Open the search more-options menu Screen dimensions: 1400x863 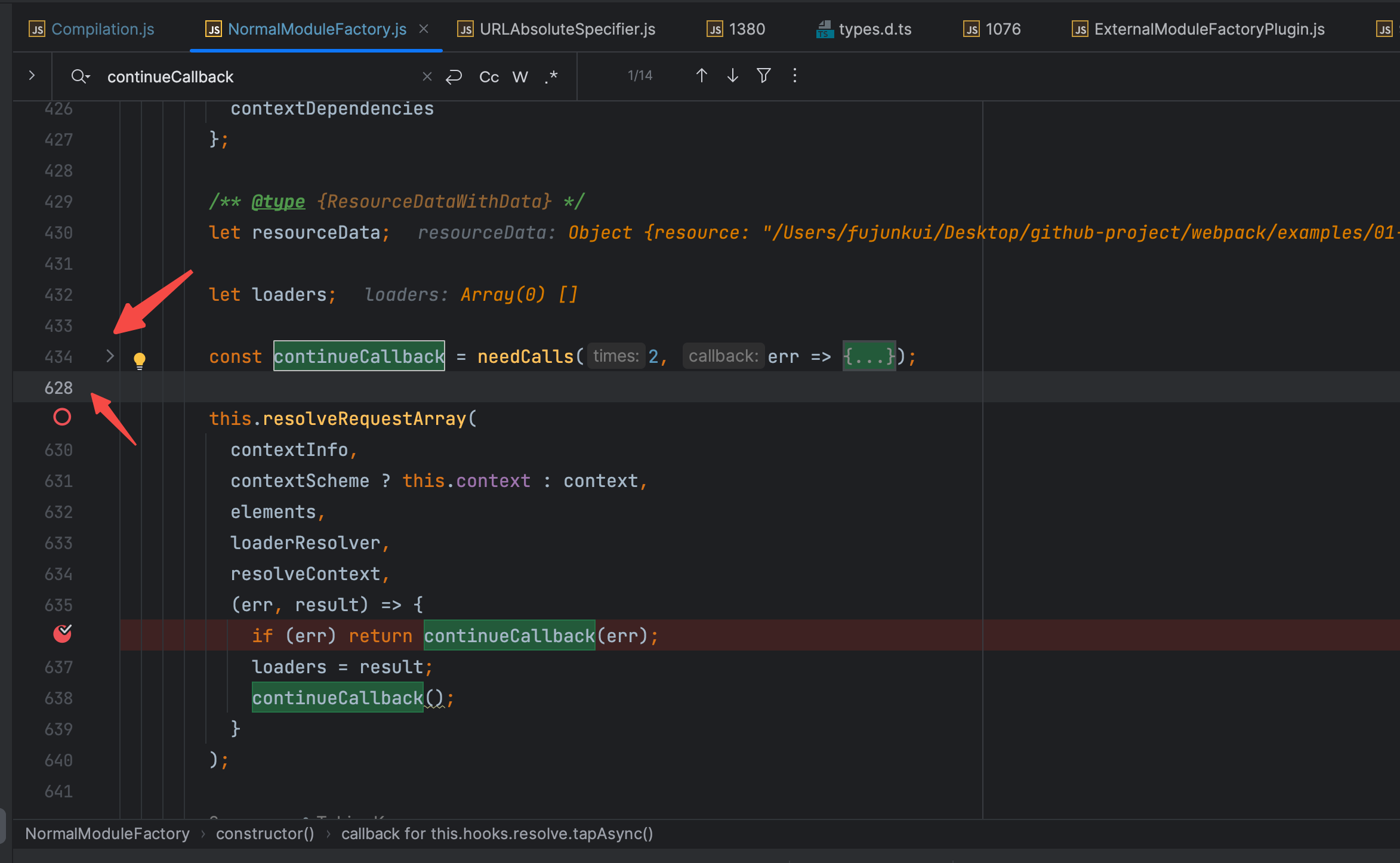click(795, 76)
